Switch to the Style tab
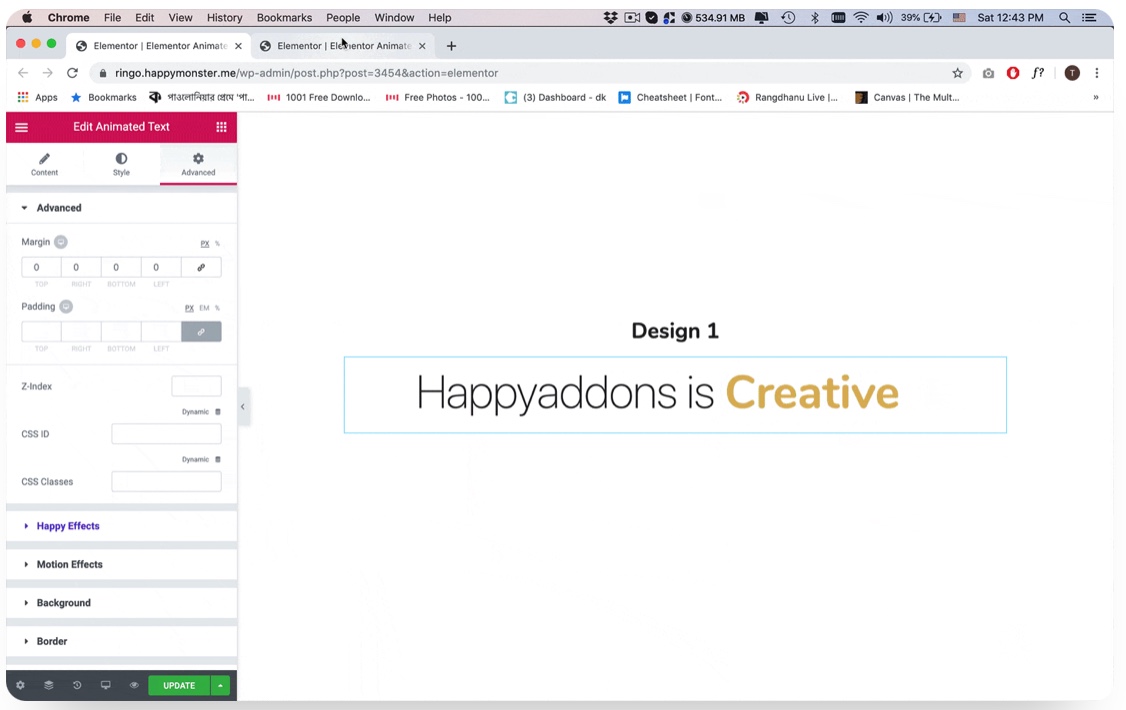Viewport: 1126px width, 710px height. 121,164
